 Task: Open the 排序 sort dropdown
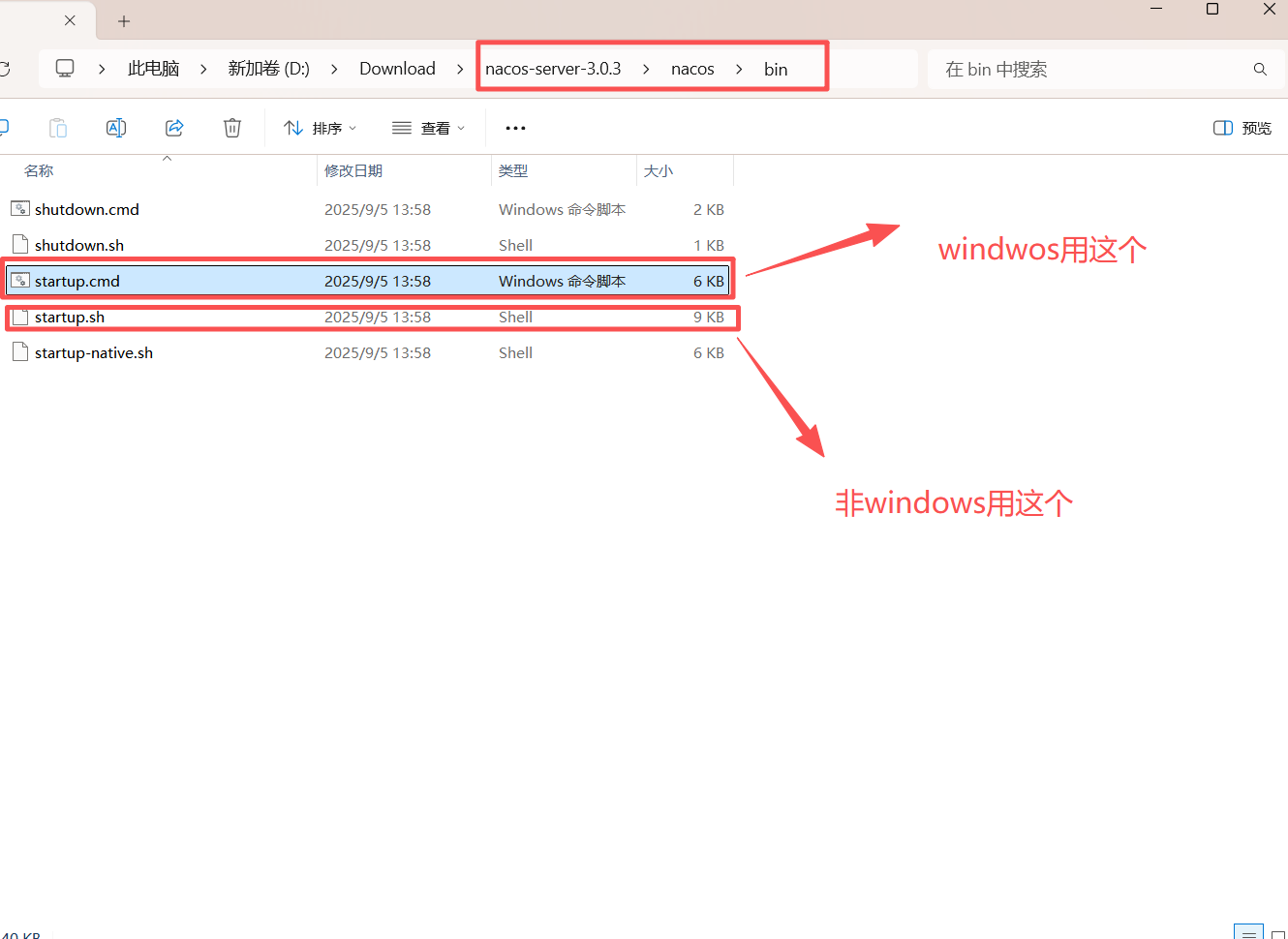coord(320,128)
